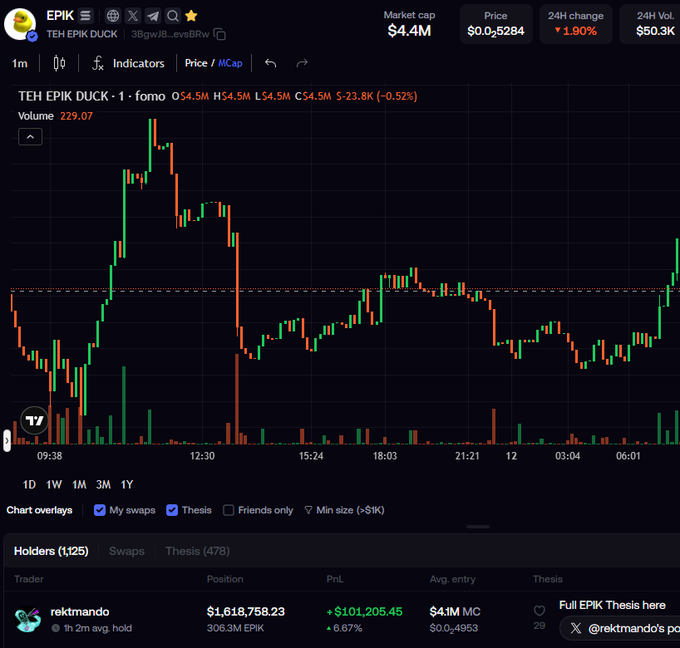Click the Price $0.0₂5284 card
This screenshot has height=648, width=680.
click(496, 24)
